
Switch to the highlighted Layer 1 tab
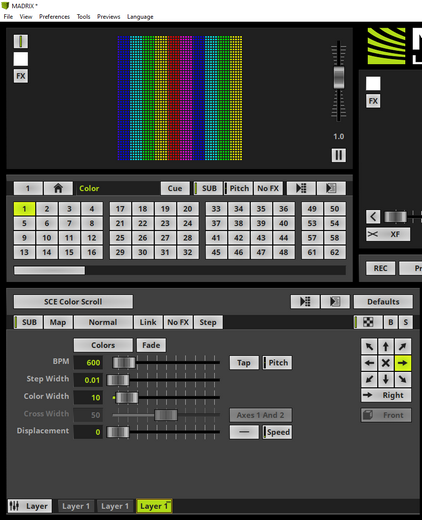pyautogui.click(x=154, y=506)
